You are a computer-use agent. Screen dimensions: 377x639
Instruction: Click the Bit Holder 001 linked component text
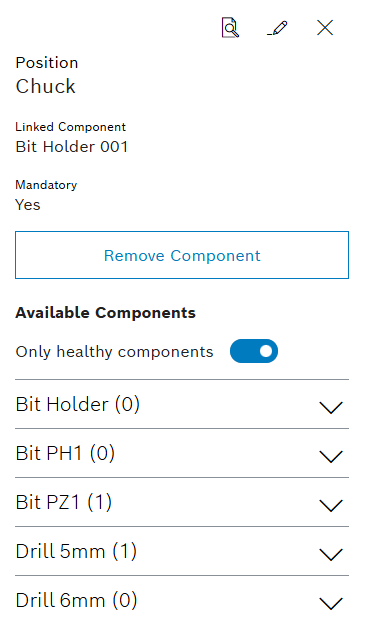point(72,147)
